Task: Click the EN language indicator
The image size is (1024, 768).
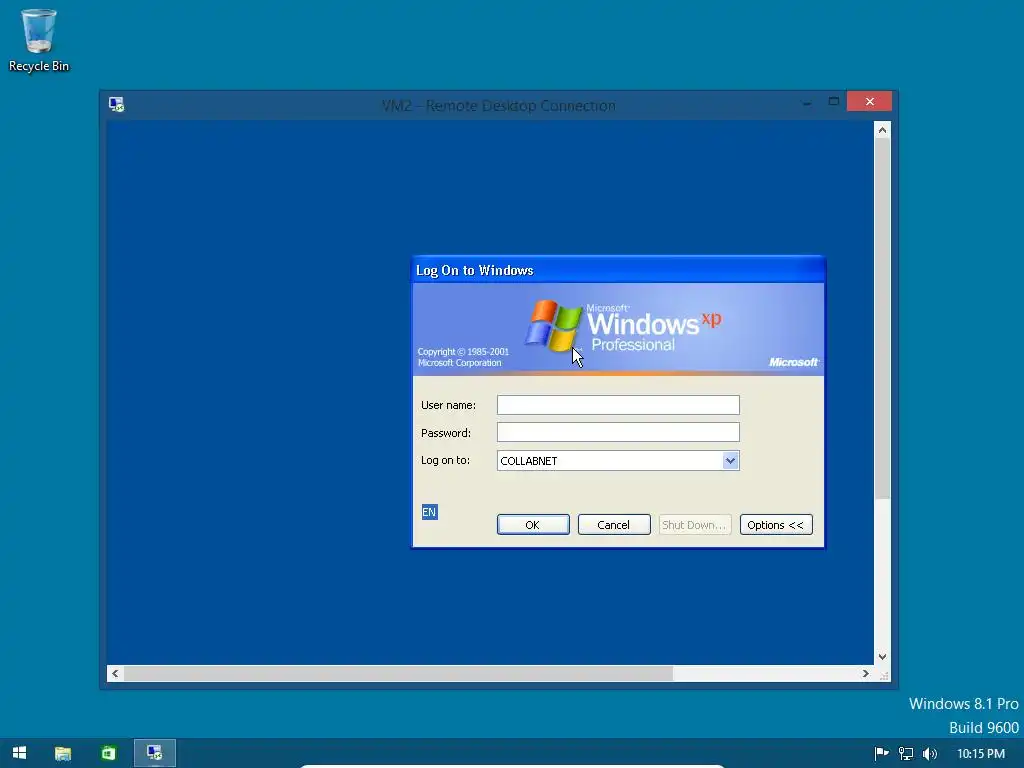Action: pos(429,512)
